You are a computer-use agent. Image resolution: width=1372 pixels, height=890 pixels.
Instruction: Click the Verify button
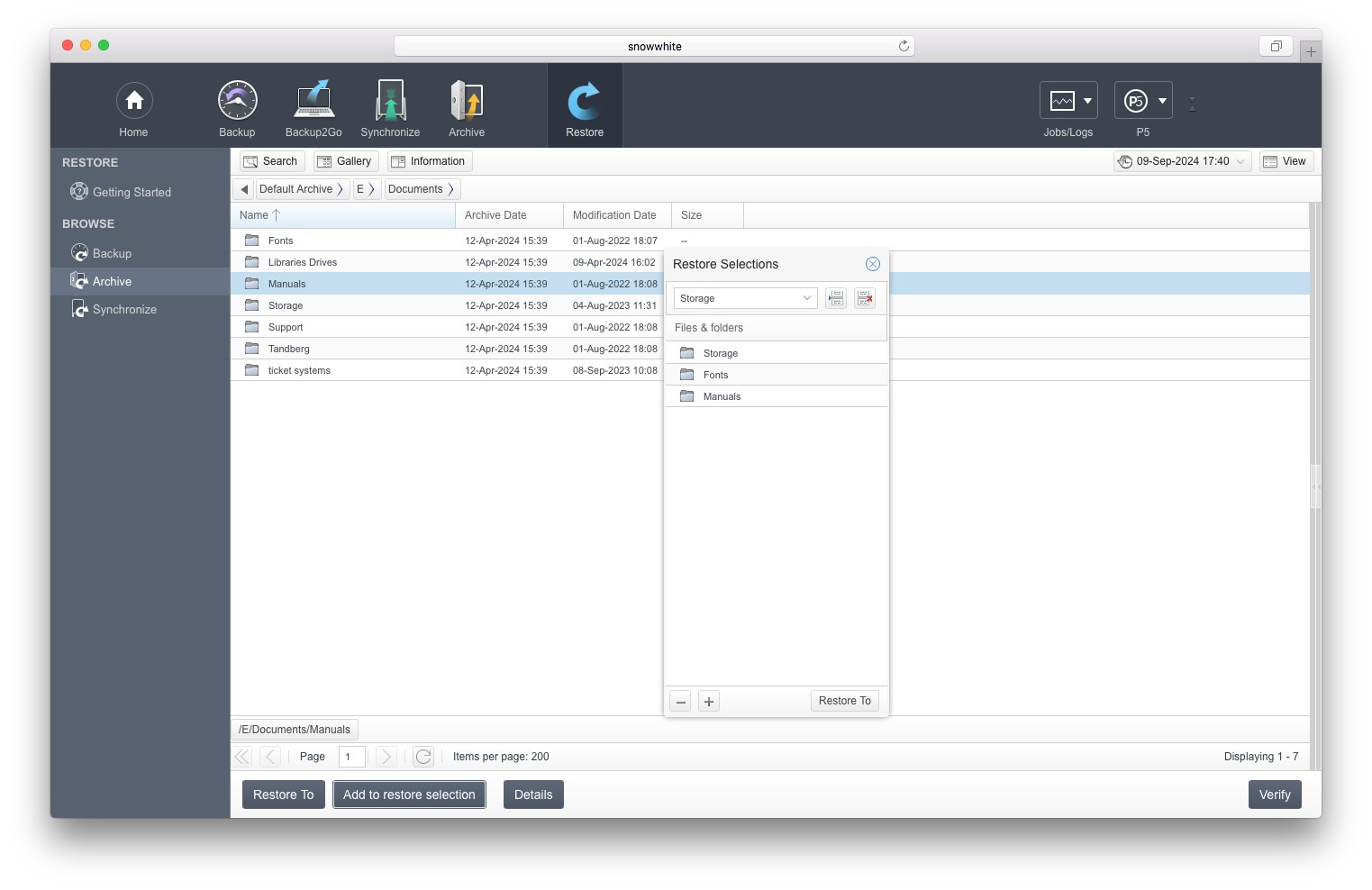(x=1274, y=795)
